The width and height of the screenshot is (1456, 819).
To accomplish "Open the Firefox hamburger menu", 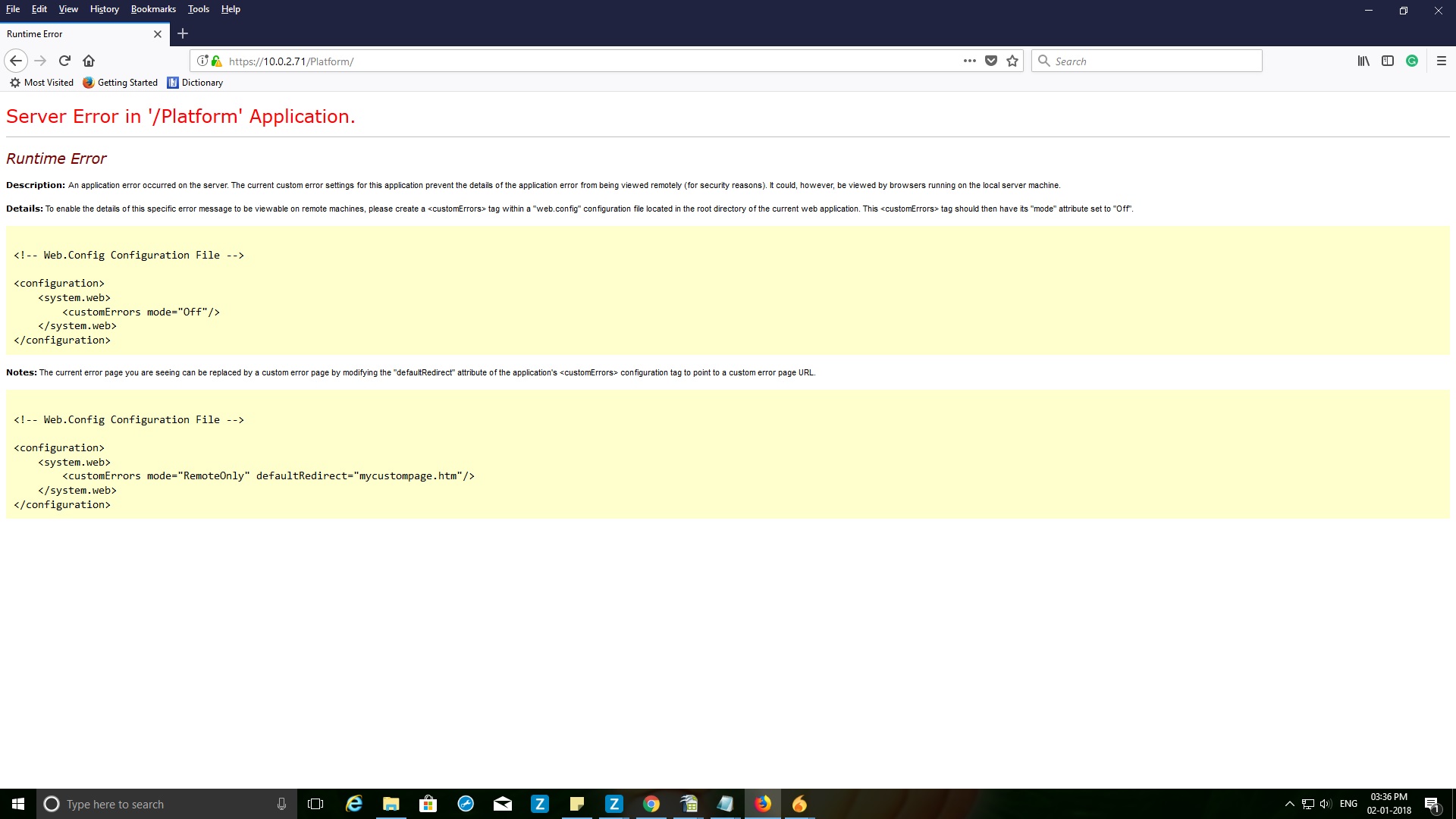I will [1442, 61].
